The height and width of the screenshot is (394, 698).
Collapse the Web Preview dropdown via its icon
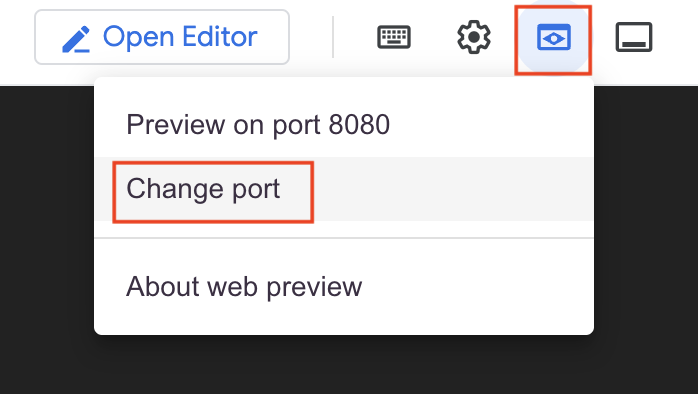click(x=553, y=37)
